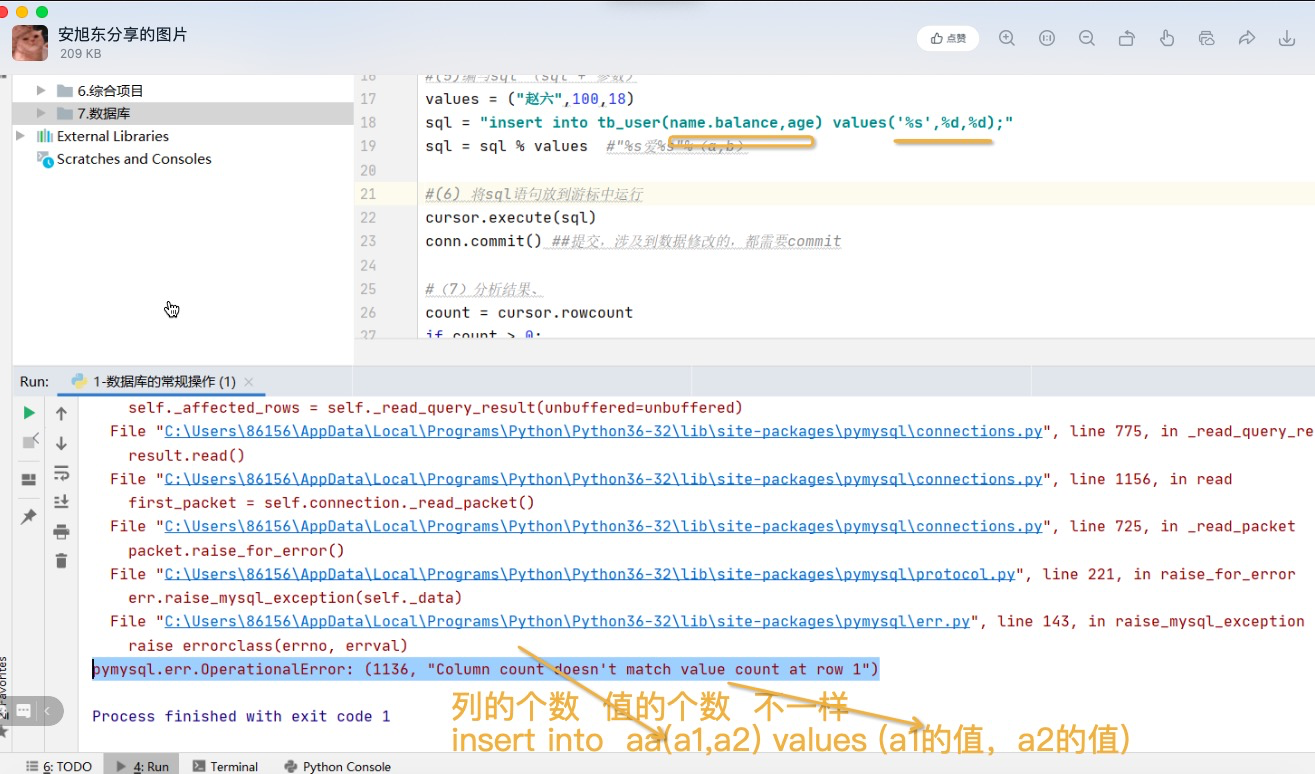The width and height of the screenshot is (1315, 774).
Task: Click the scroll to end icon in Run console
Action: 61,502
